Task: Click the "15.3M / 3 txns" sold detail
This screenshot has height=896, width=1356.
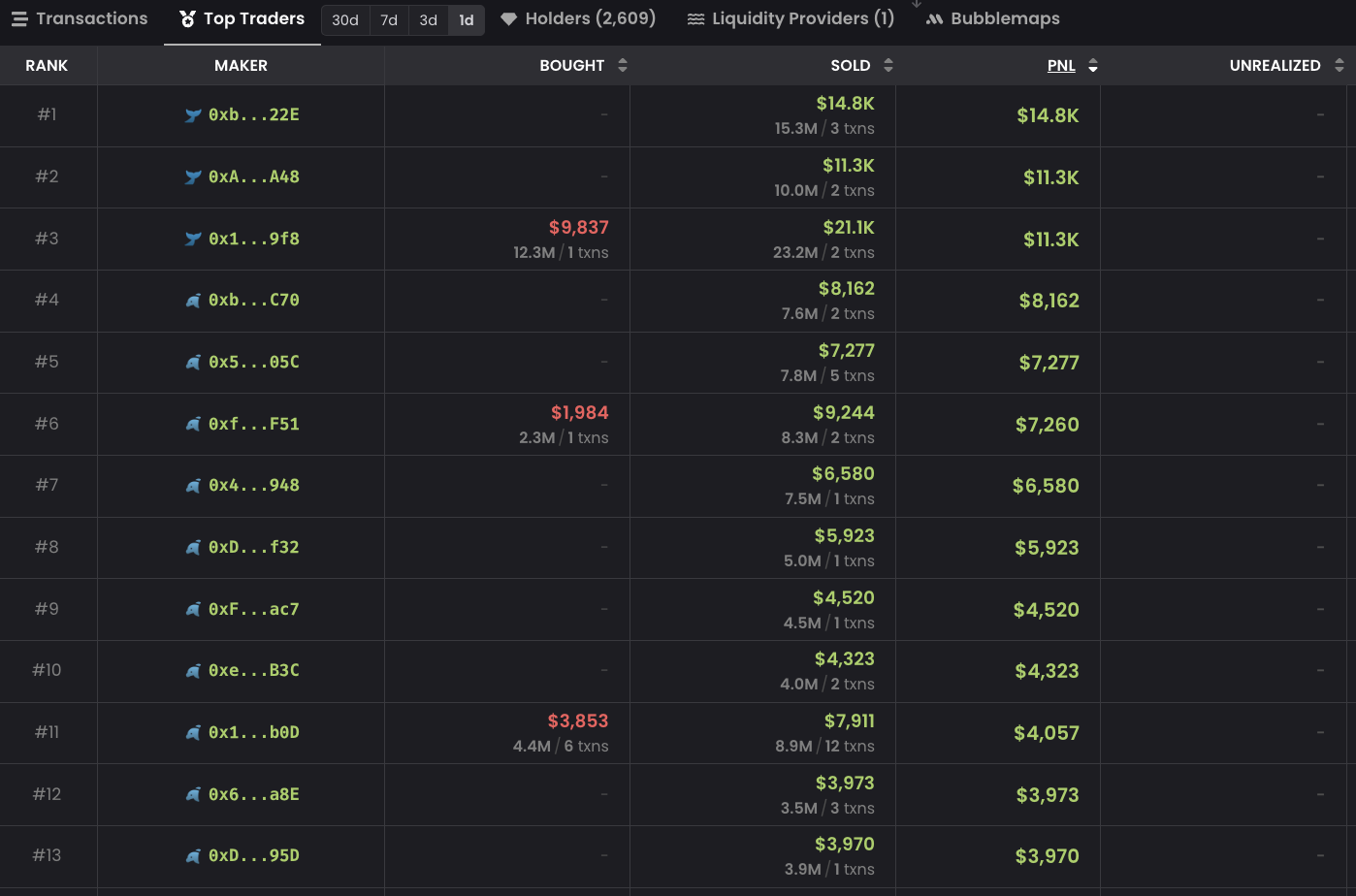Action: pos(824,128)
